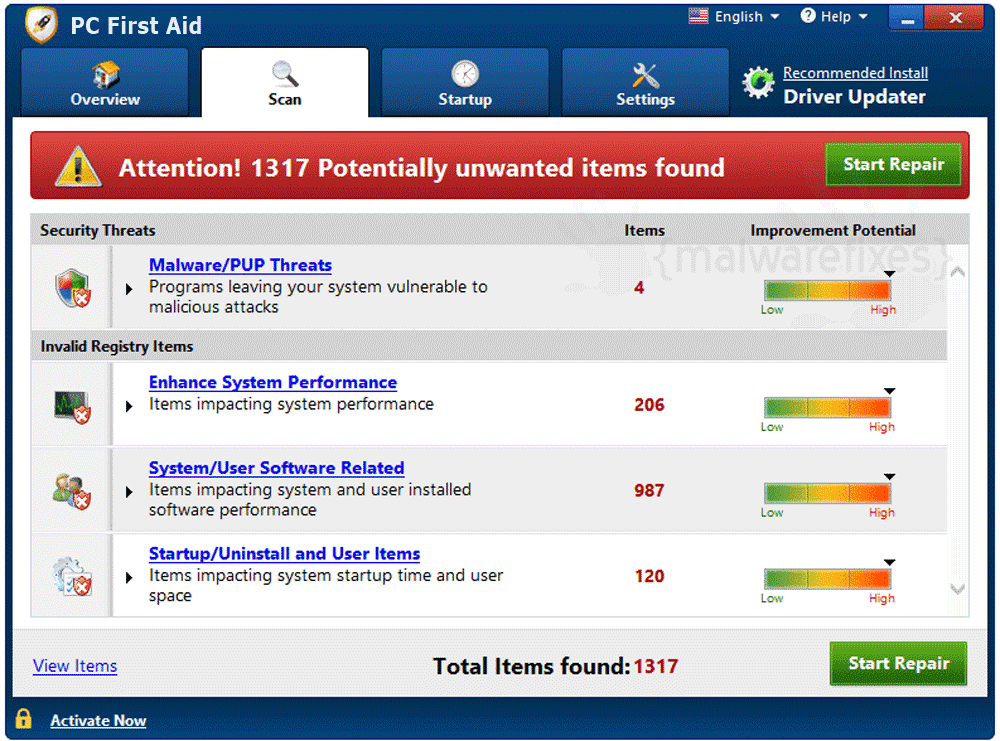Click the Help question mark icon
The image size is (1000, 741).
pos(807,16)
